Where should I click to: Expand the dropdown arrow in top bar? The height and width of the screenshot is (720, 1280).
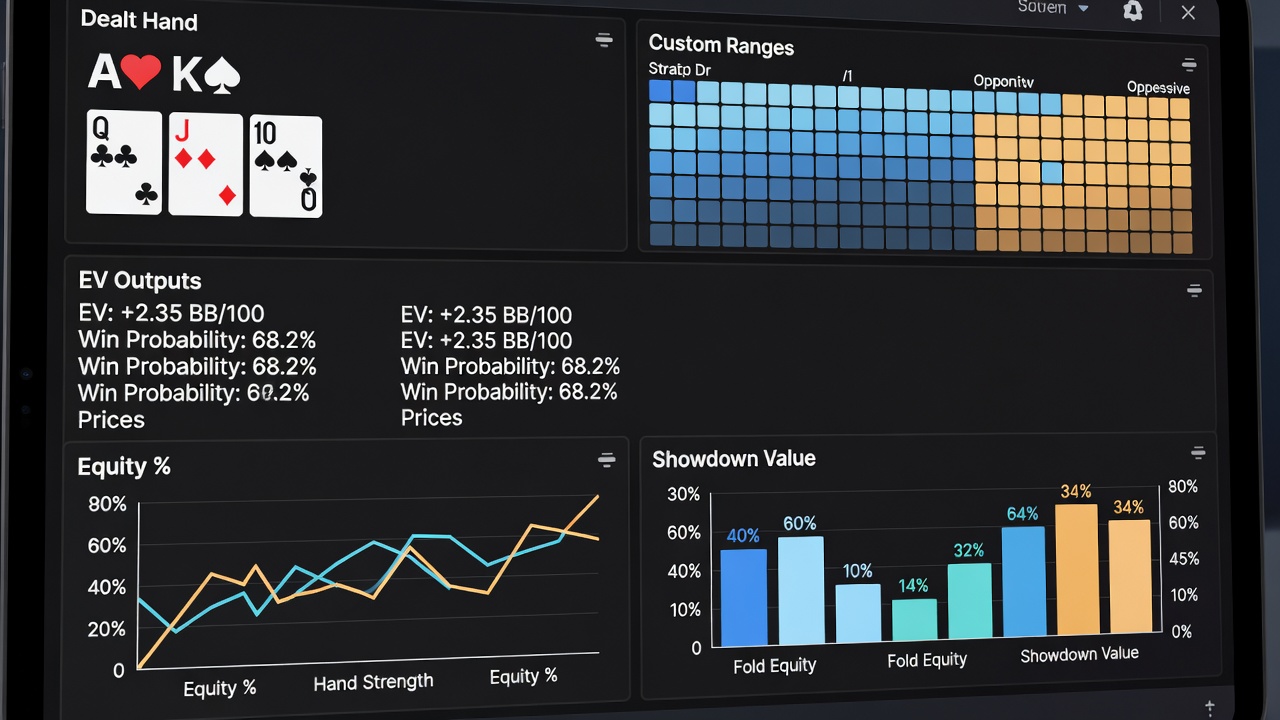tap(1083, 8)
